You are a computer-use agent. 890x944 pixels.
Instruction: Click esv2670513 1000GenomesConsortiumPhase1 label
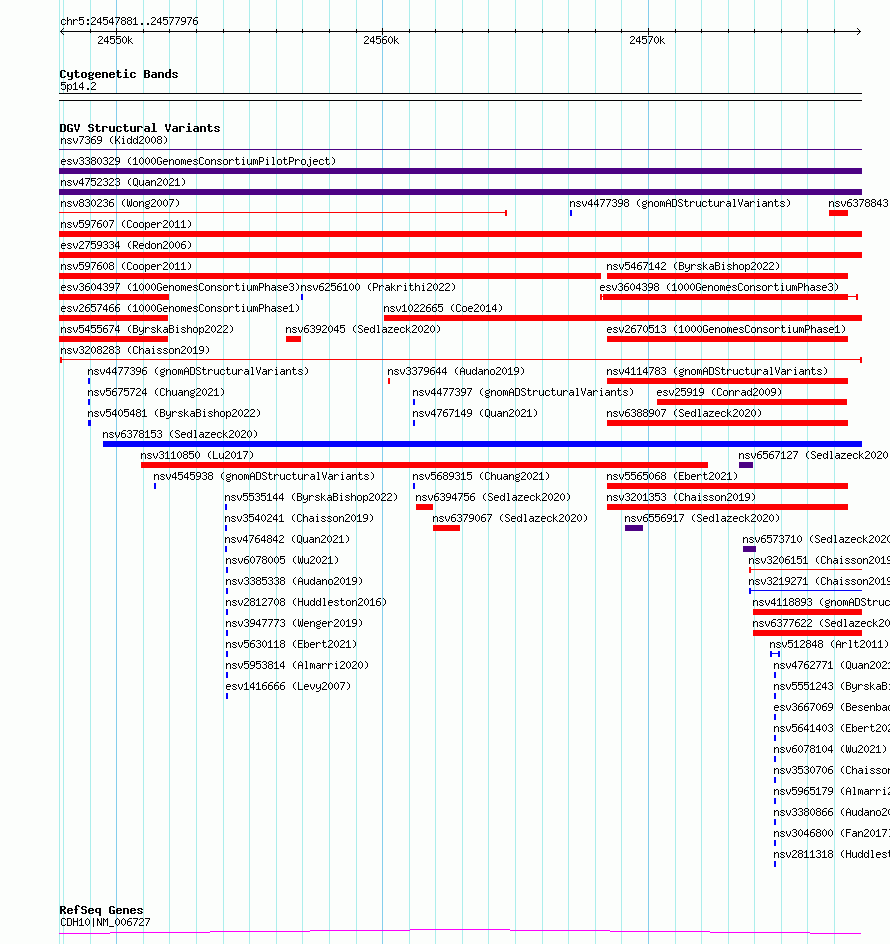pos(726,330)
